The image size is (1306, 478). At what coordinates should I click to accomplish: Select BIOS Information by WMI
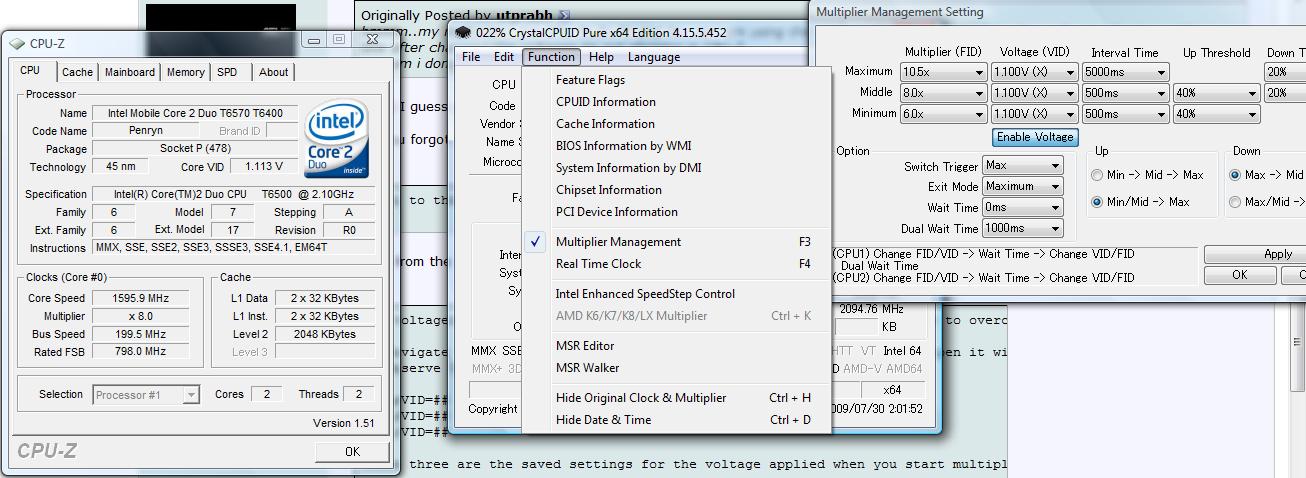676,146
